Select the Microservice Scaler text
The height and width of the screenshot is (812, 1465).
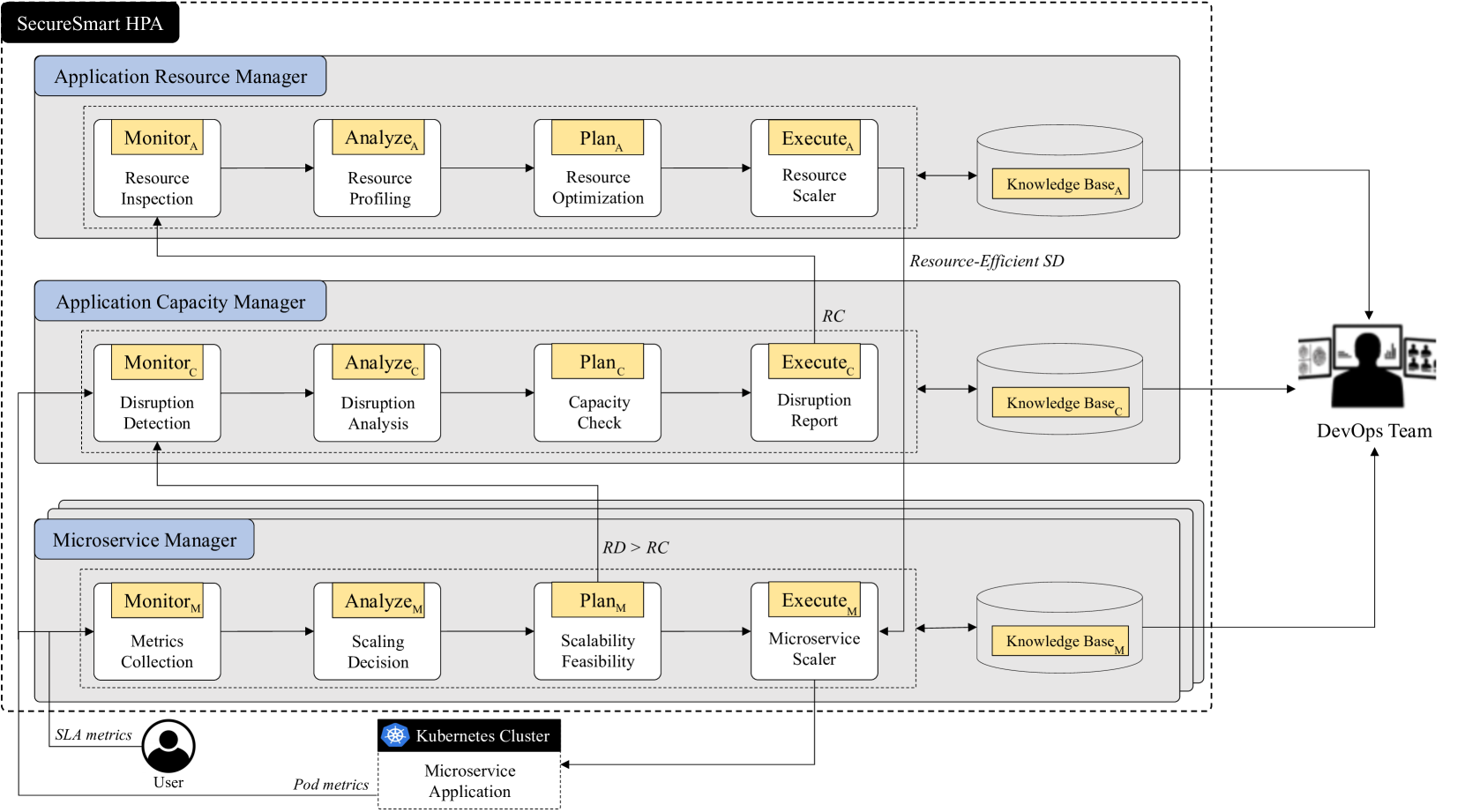814,649
